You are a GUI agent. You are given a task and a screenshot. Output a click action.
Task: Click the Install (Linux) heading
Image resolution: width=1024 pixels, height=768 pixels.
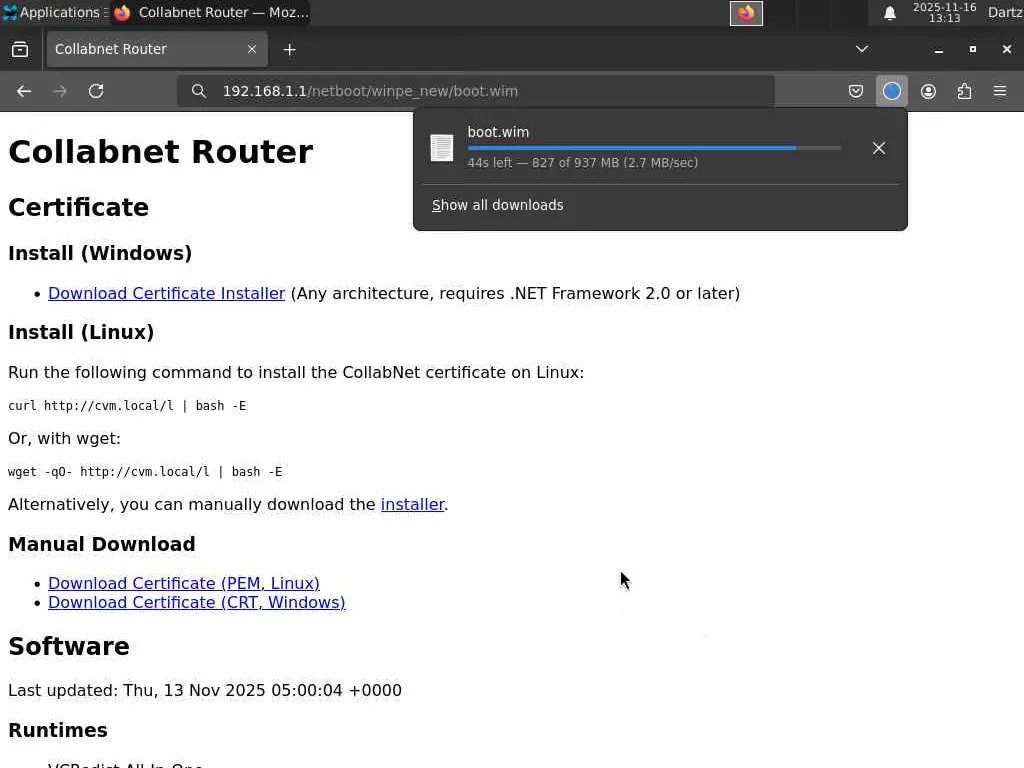click(81, 332)
